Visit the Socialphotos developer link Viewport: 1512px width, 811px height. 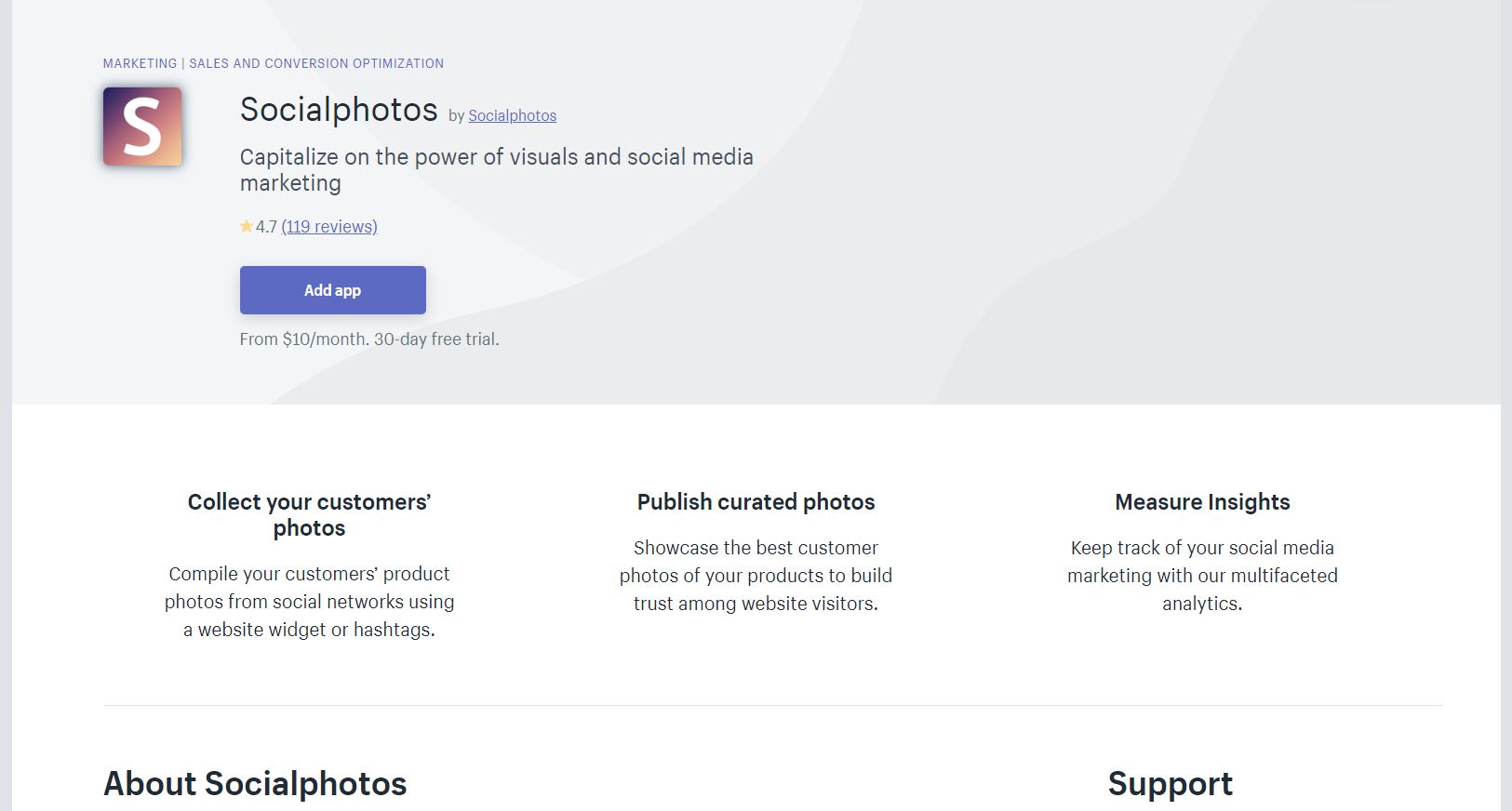click(x=513, y=115)
